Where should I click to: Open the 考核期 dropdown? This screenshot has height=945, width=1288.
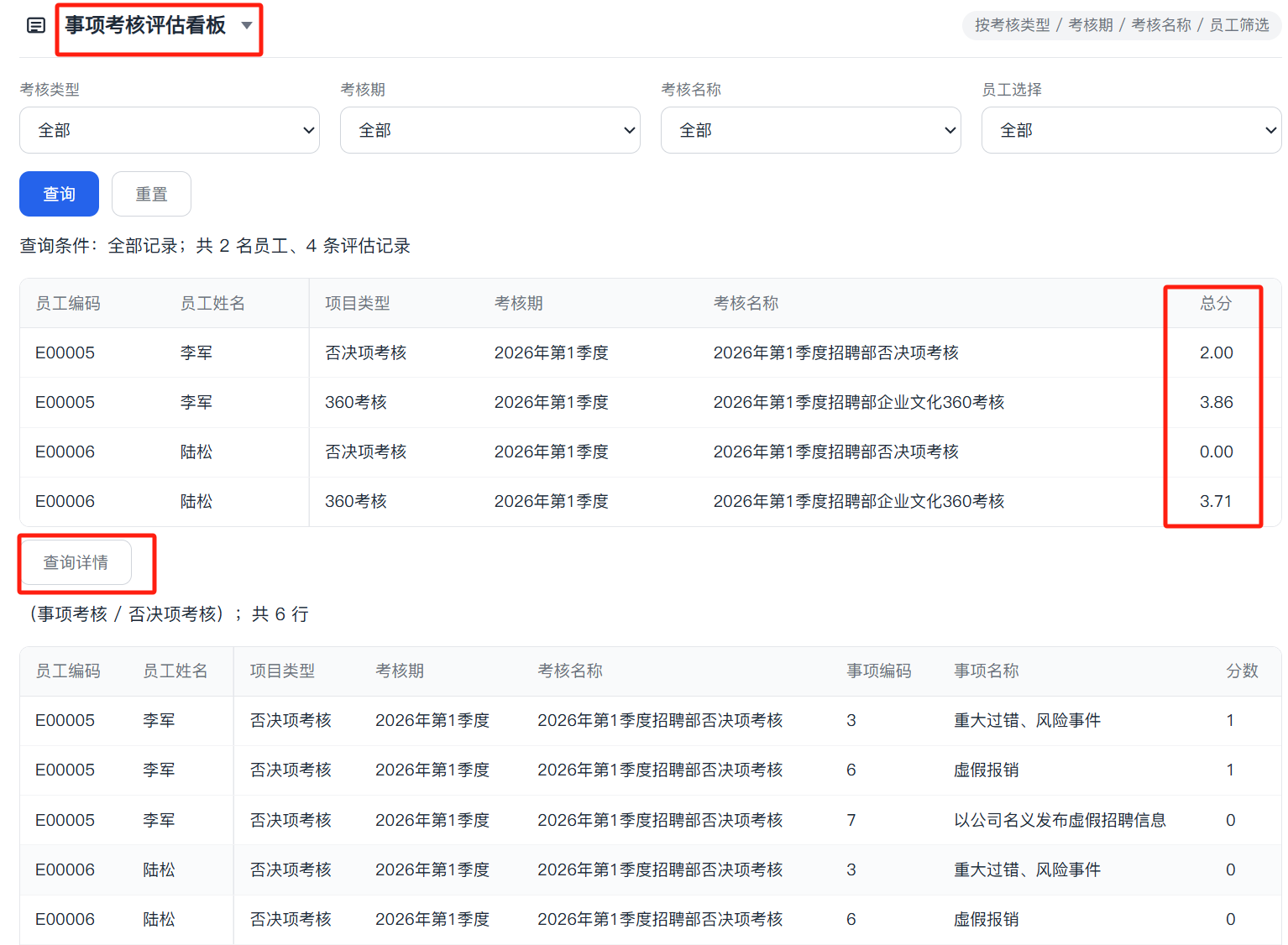click(x=490, y=130)
